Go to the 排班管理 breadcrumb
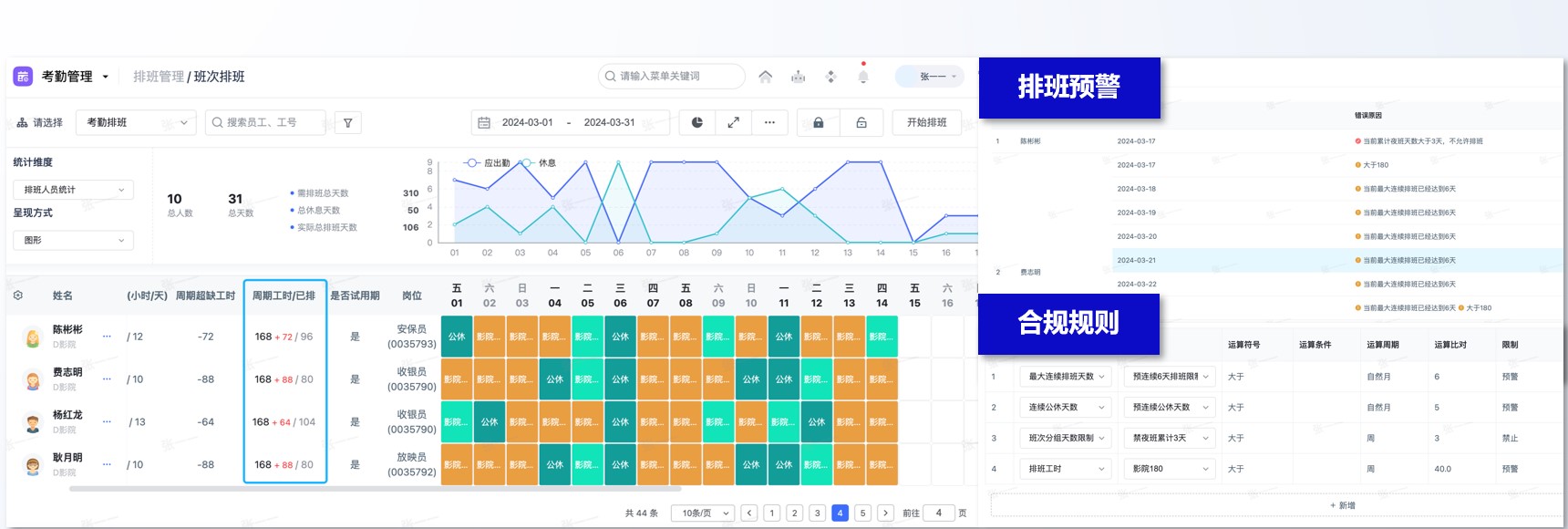Viewport: 1568px width, 529px height. click(158, 77)
